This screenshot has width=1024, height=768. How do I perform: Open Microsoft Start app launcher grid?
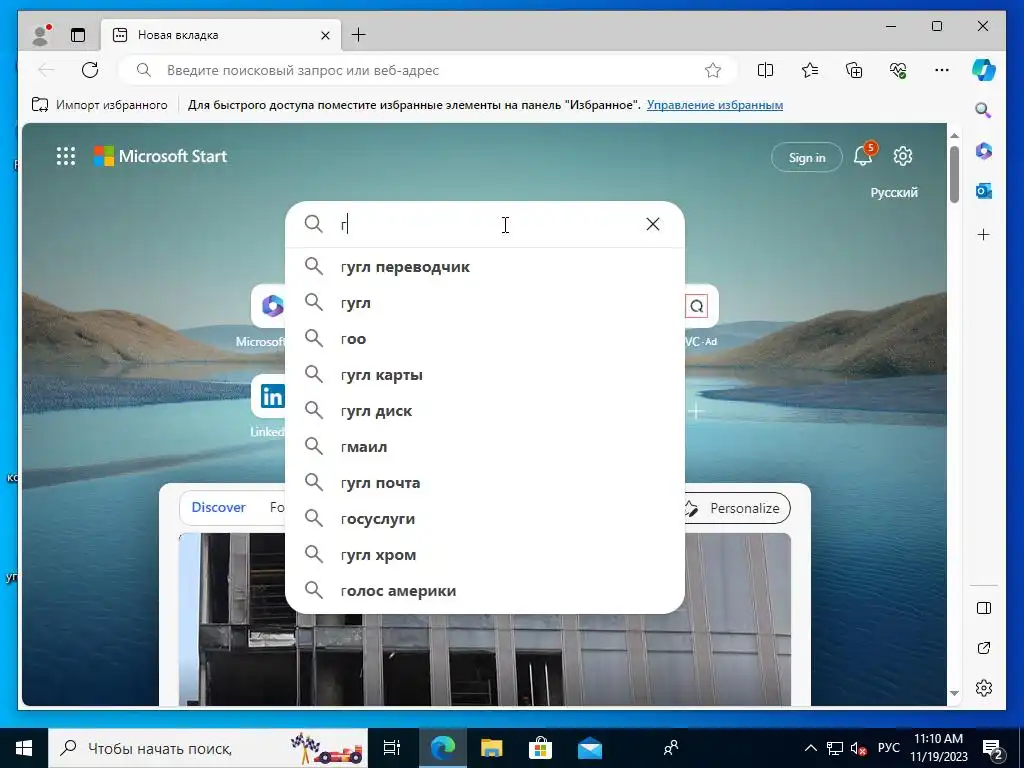point(65,156)
